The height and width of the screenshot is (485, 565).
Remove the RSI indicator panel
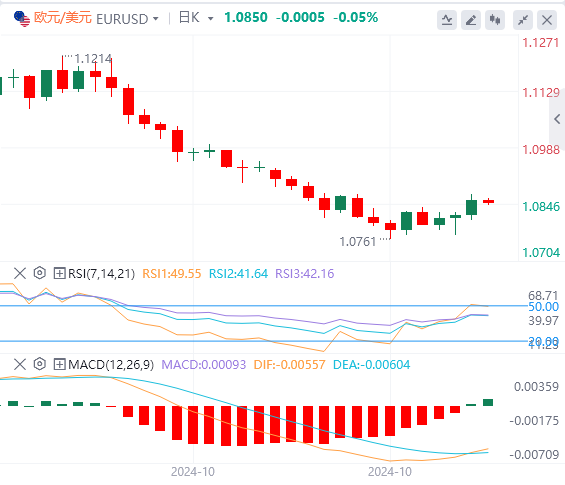(x=20, y=273)
